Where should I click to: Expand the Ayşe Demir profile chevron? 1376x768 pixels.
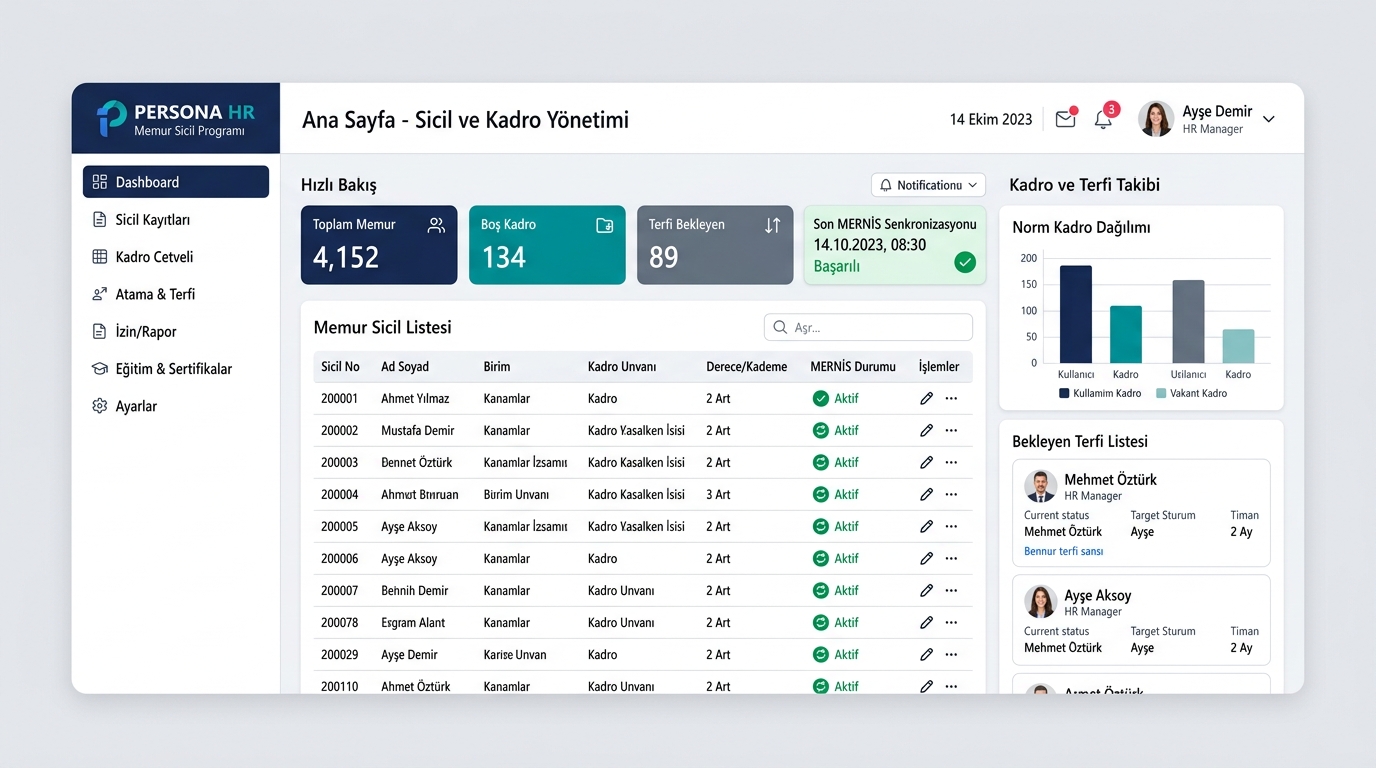click(1269, 119)
